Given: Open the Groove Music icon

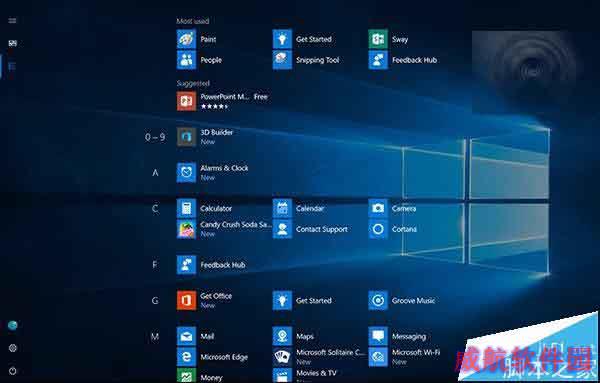Looking at the screenshot, I should (378, 300).
